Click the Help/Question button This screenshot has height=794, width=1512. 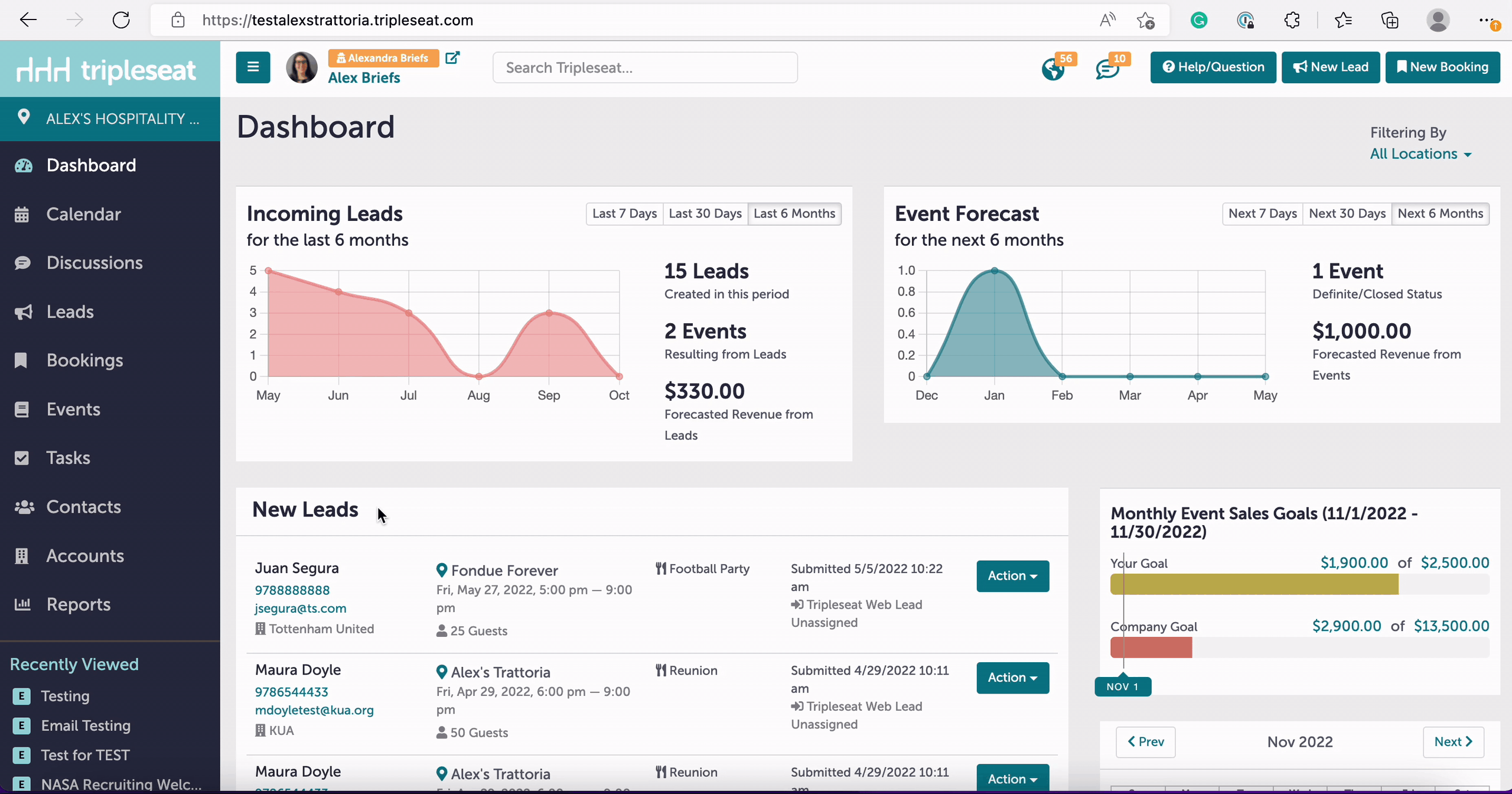(1213, 67)
